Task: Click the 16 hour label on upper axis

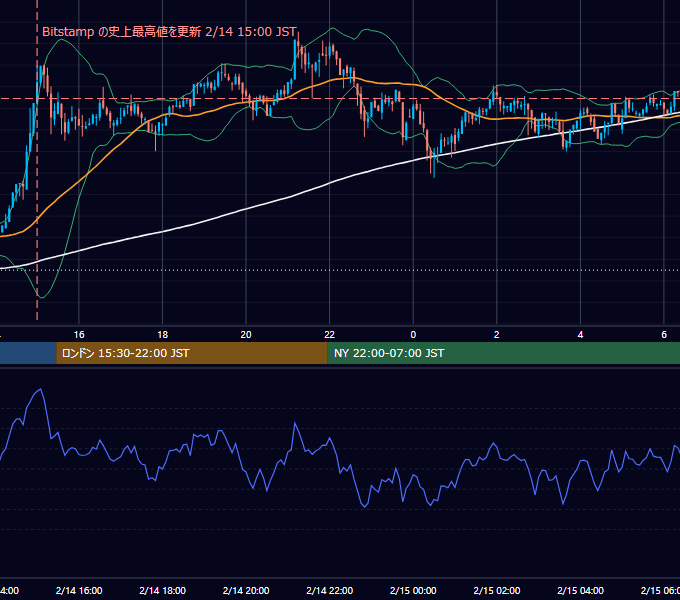Action: click(x=79, y=335)
